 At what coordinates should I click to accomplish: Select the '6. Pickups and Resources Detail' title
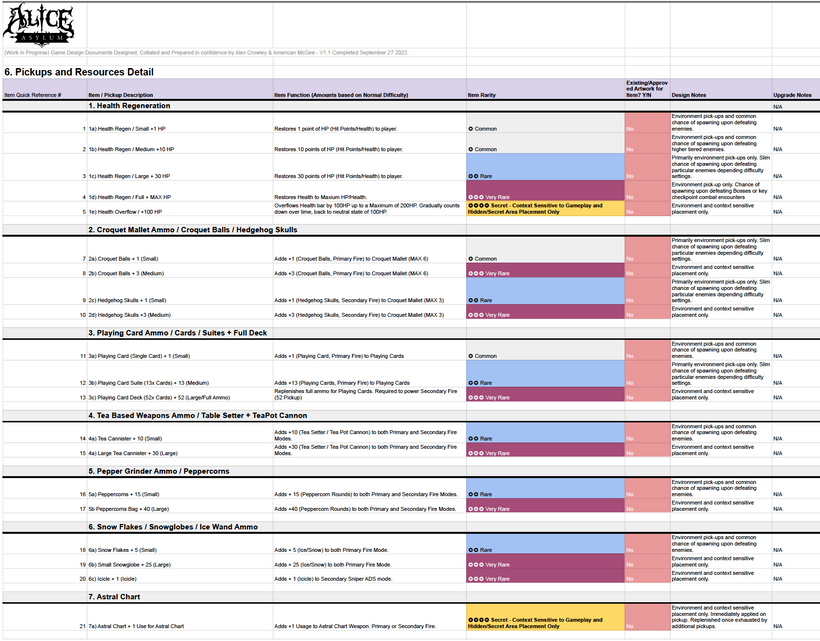[79, 72]
